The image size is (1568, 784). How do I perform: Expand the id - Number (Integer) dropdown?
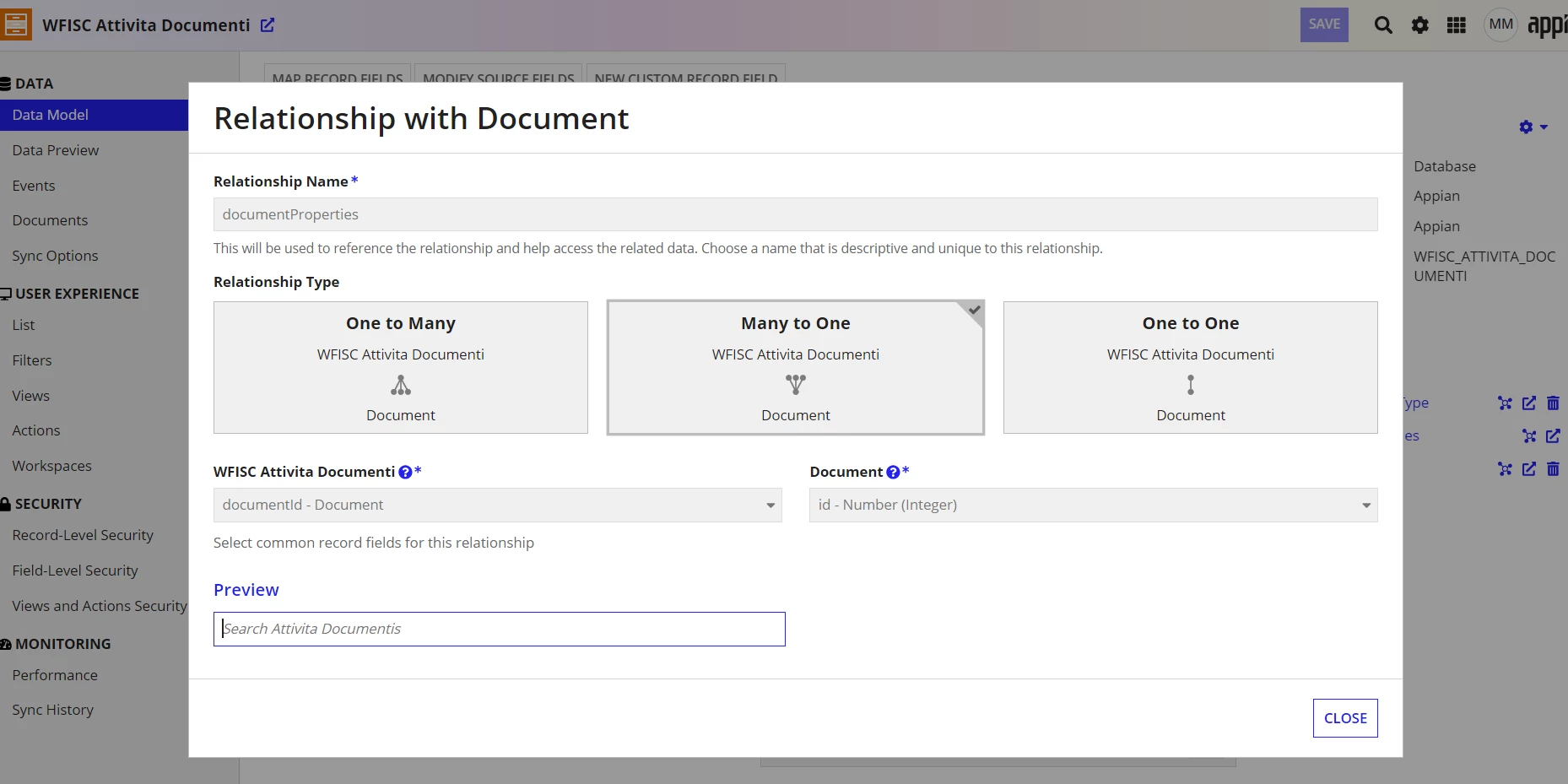(x=1094, y=505)
